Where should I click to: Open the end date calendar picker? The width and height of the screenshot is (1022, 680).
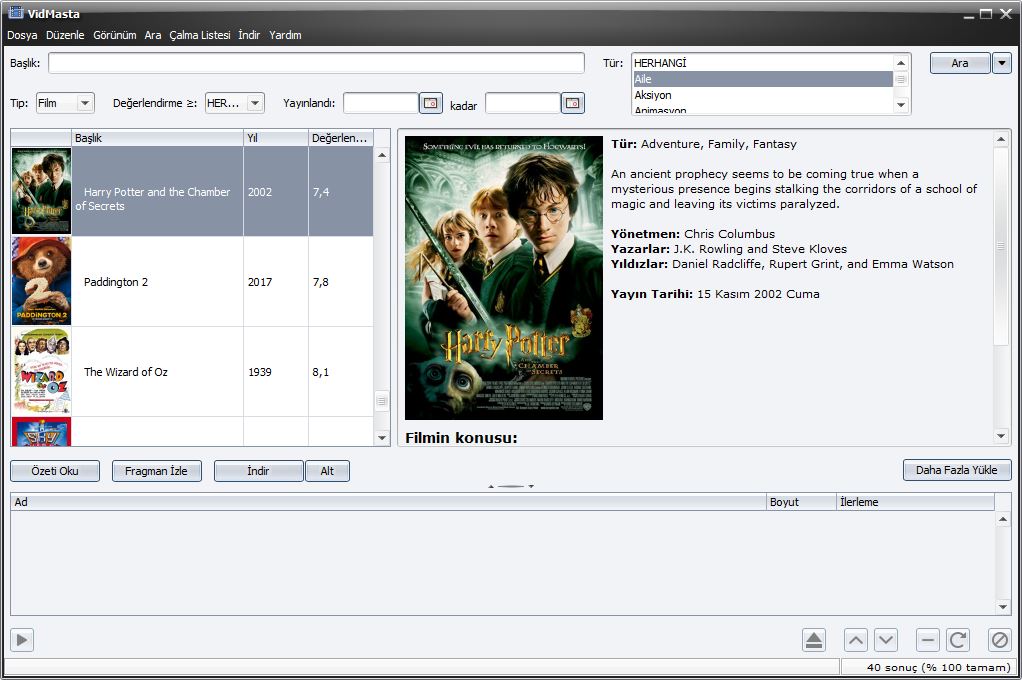(572, 103)
